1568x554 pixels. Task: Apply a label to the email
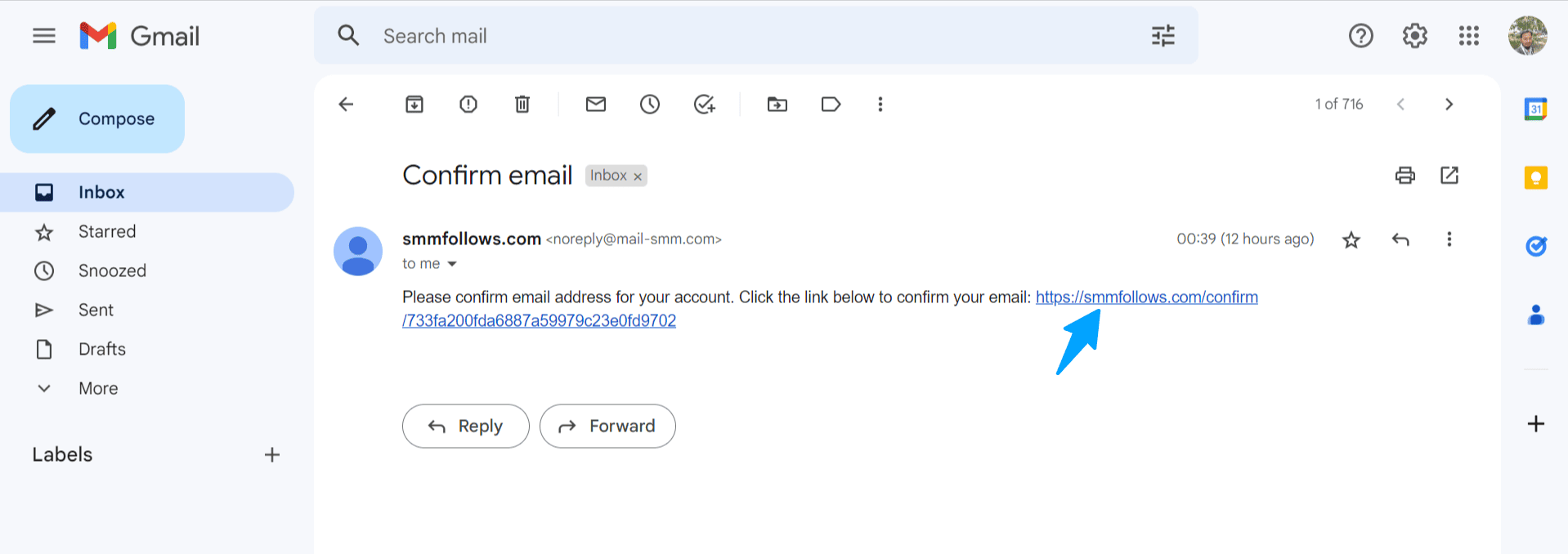click(x=831, y=104)
